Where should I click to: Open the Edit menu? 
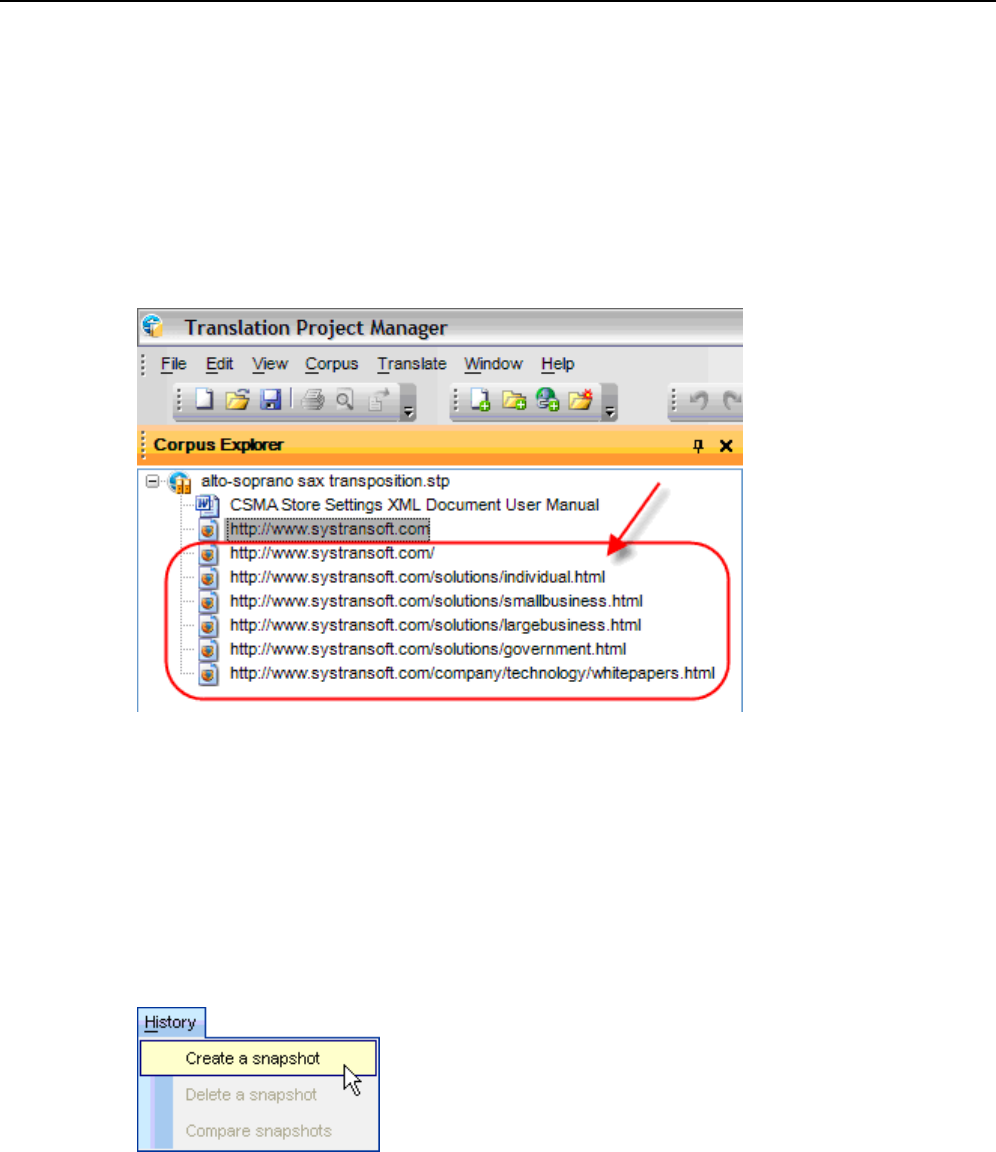pos(219,364)
